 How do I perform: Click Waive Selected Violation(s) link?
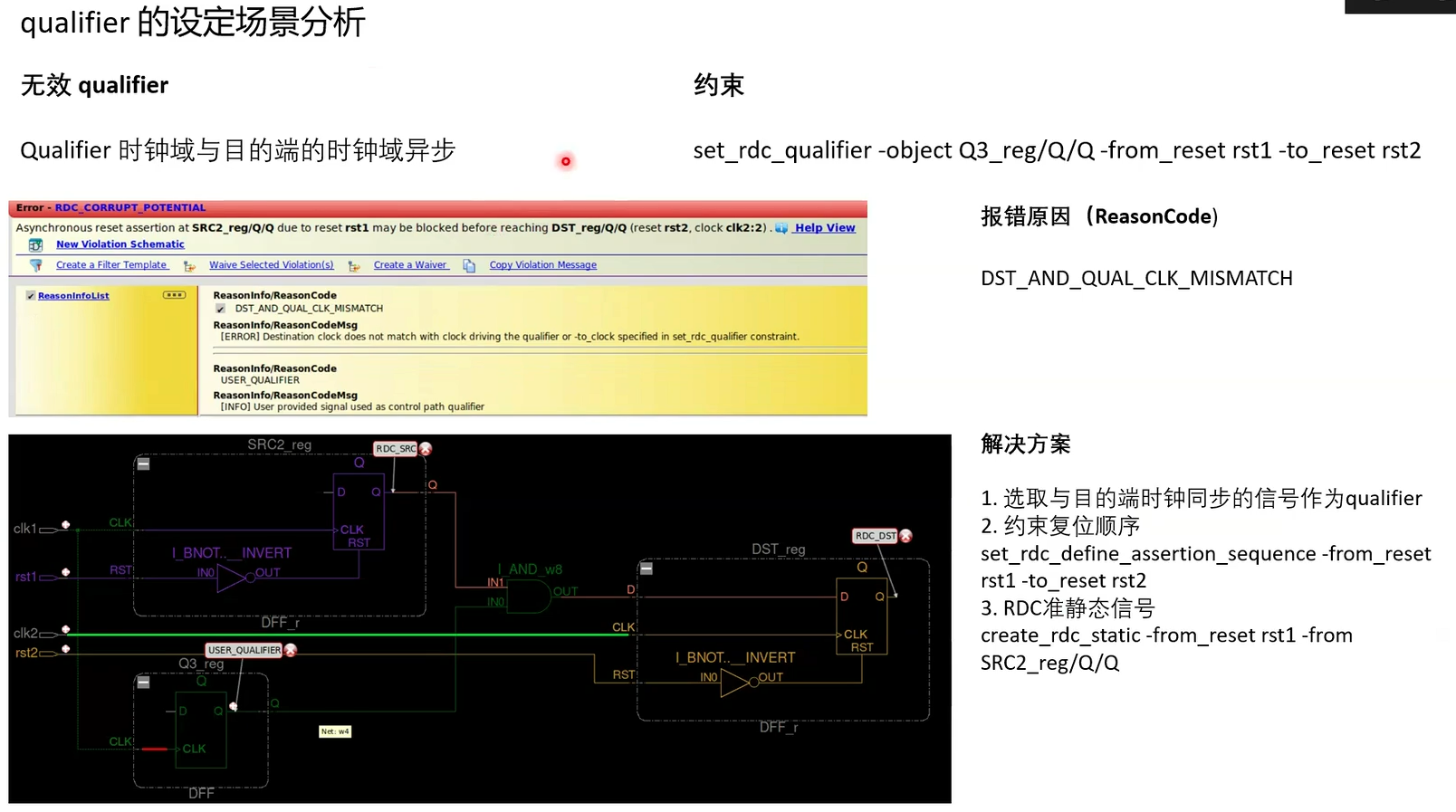pos(272,265)
